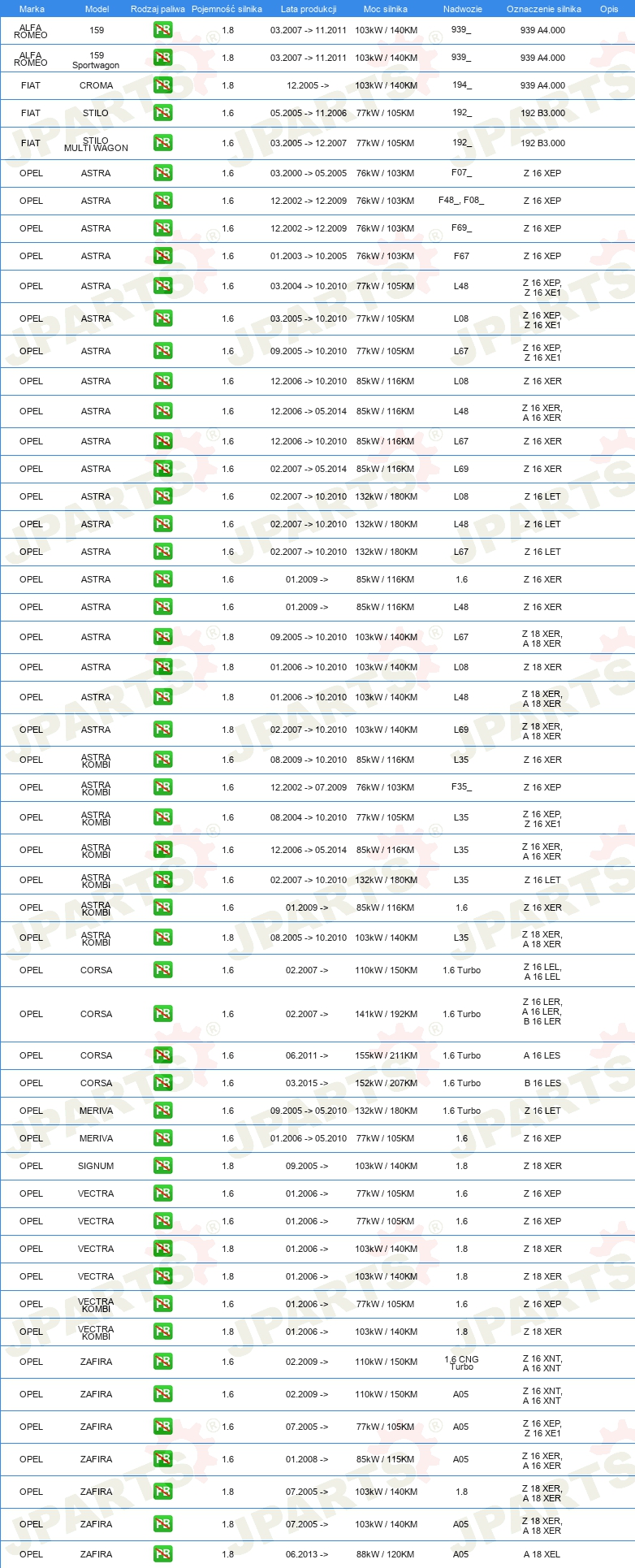
Task: Click the Opis column header
Action: pos(609,9)
